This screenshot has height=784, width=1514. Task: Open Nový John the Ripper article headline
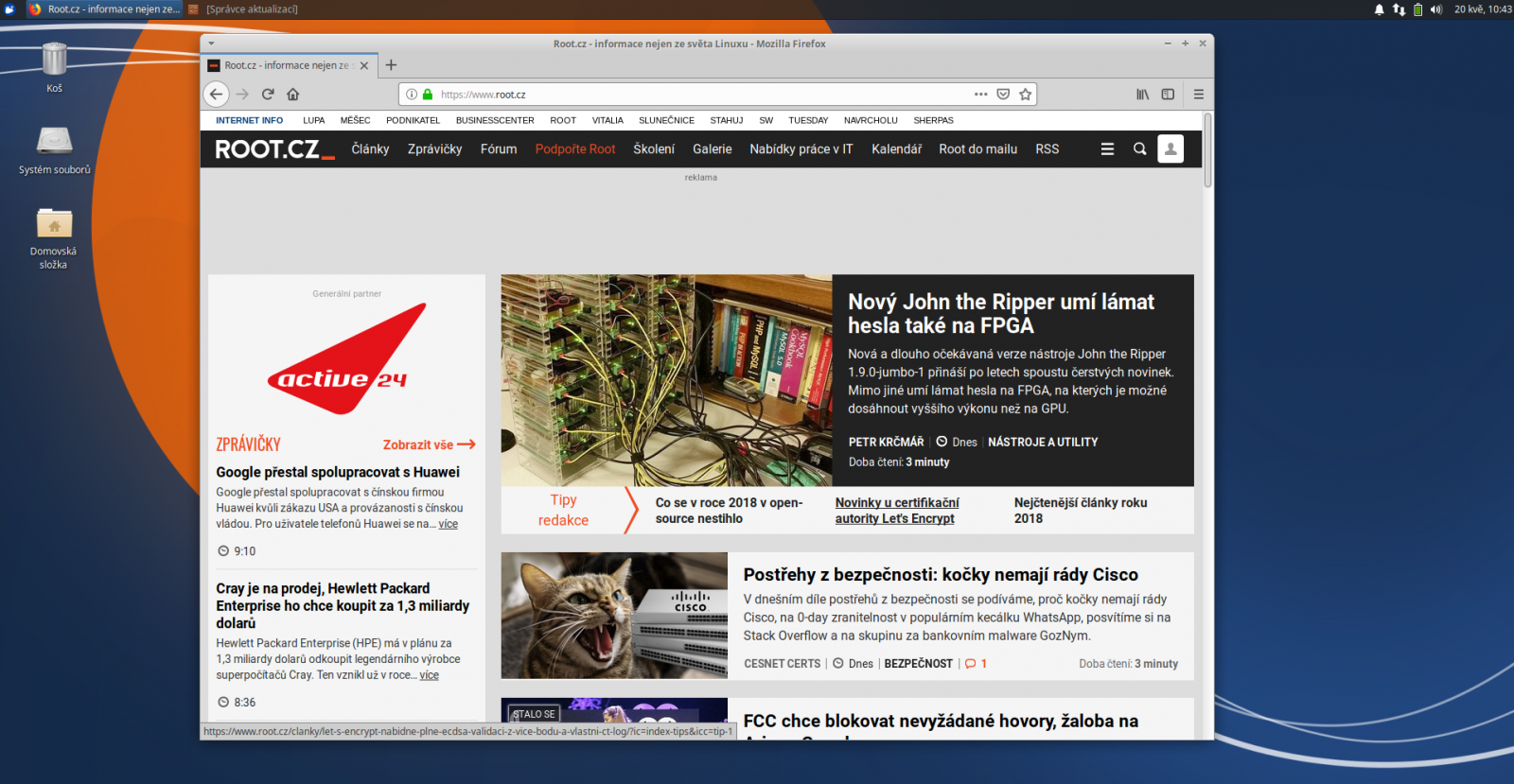(x=1001, y=314)
